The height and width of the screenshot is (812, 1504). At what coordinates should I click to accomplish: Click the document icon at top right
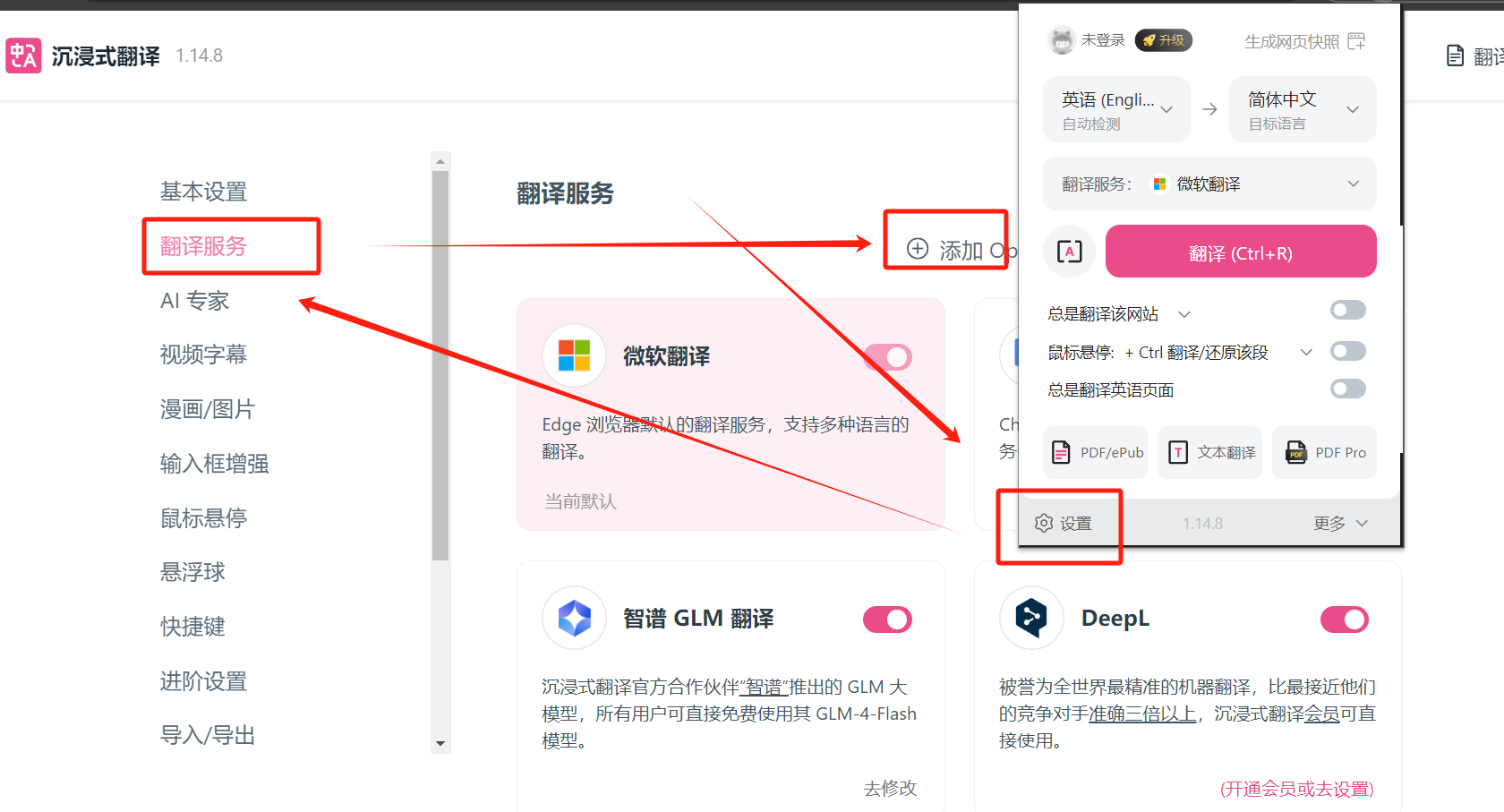click(x=1456, y=56)
